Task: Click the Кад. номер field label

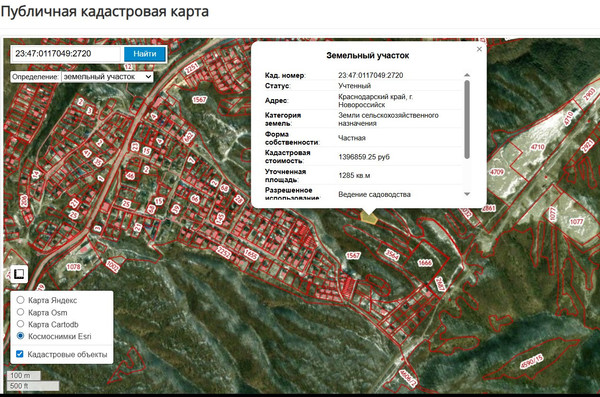Action: tap(285, 75)
